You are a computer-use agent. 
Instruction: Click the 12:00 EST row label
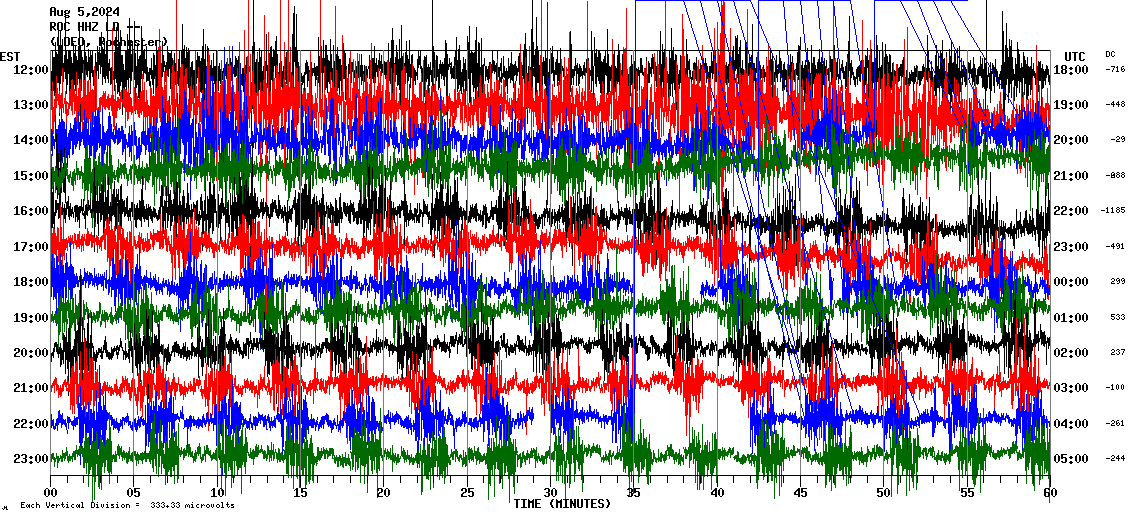pos(30,70)
